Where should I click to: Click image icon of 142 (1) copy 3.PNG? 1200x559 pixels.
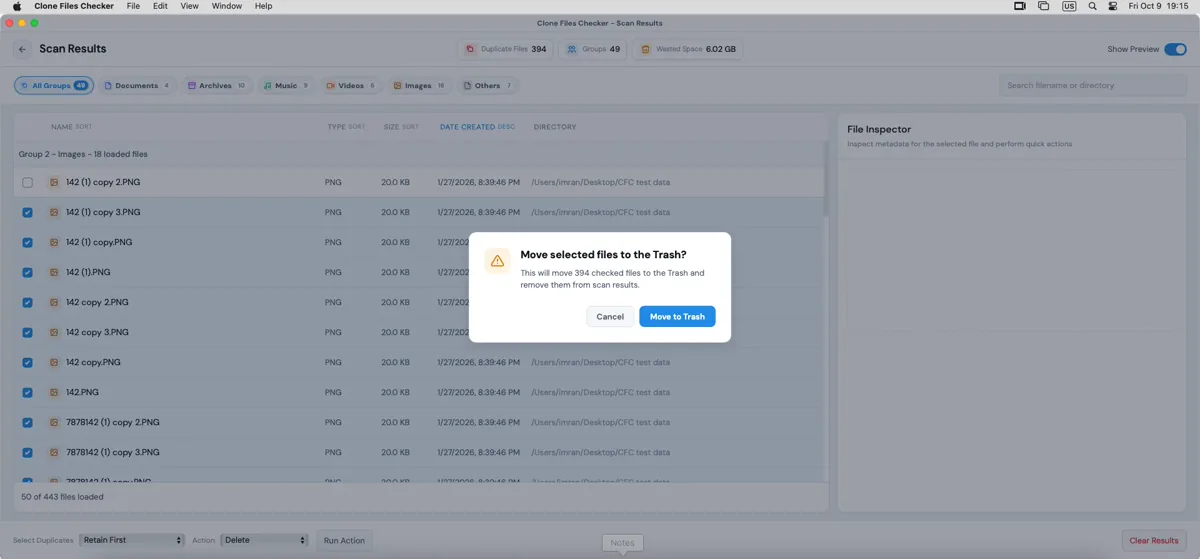tap(54, 213)
